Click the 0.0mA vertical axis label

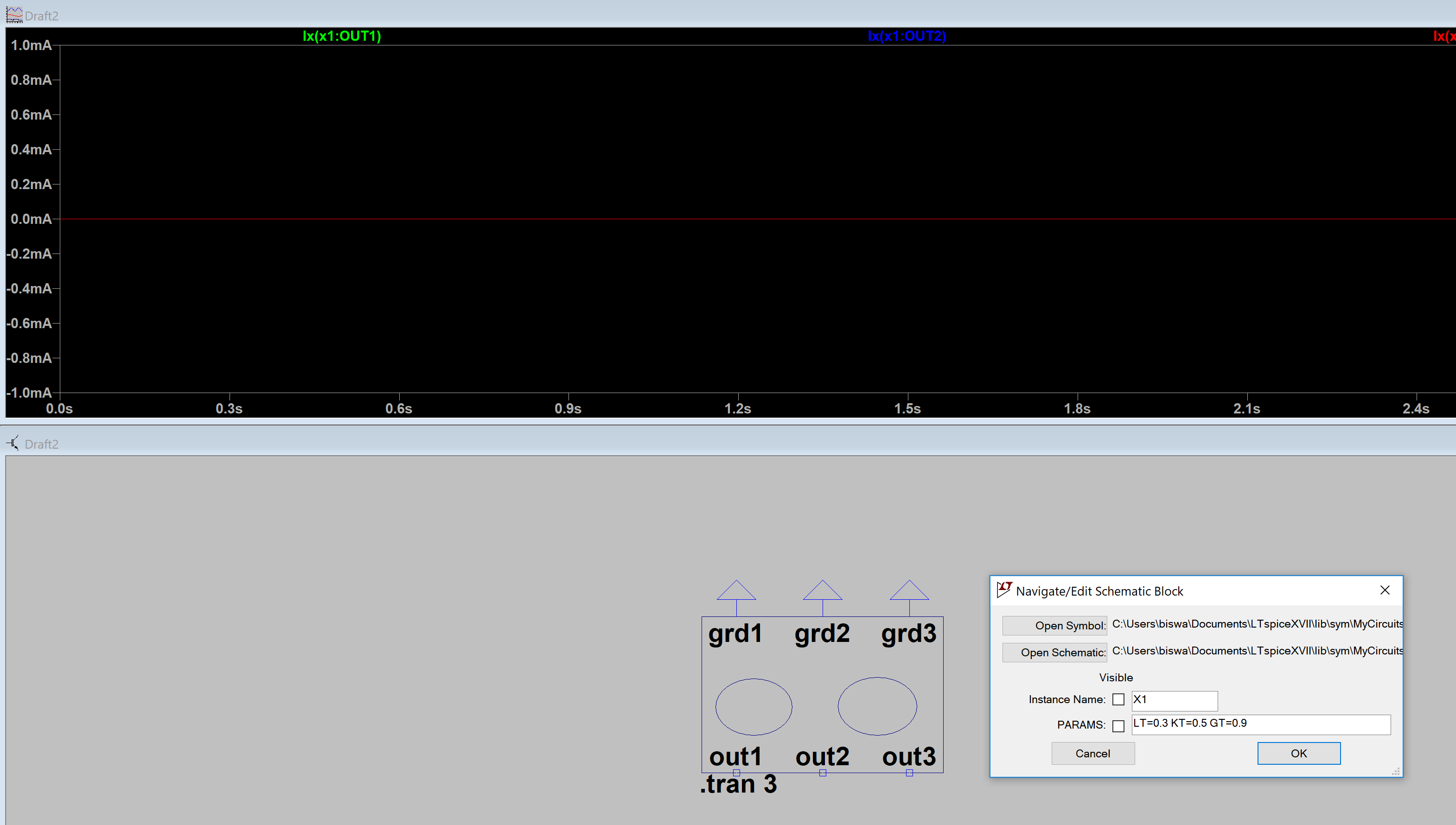click(x=31, y=219)
